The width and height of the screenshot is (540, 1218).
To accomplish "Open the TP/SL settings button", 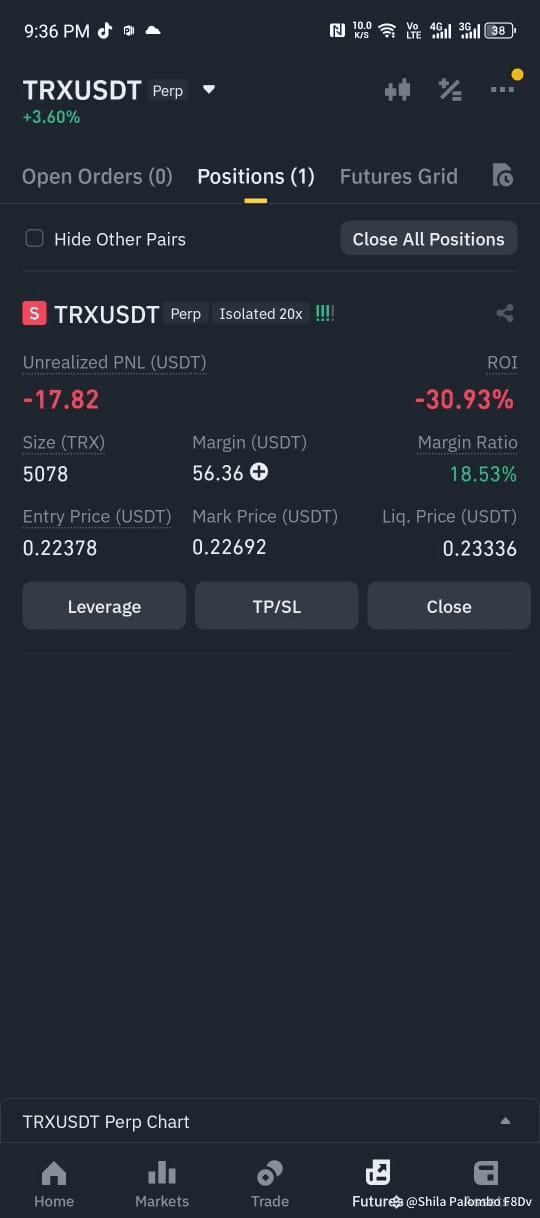I will (x=277, y=606).
